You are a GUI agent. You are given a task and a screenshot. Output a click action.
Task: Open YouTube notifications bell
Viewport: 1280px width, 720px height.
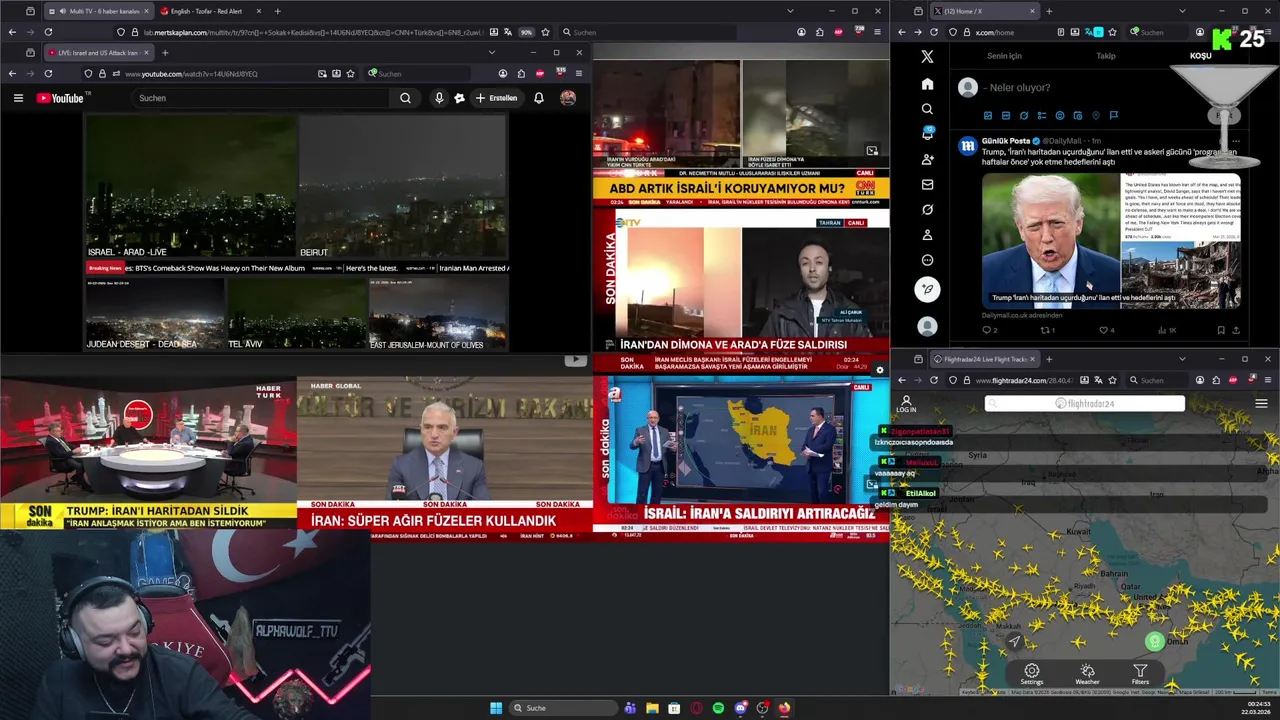(x=539, y=98)
